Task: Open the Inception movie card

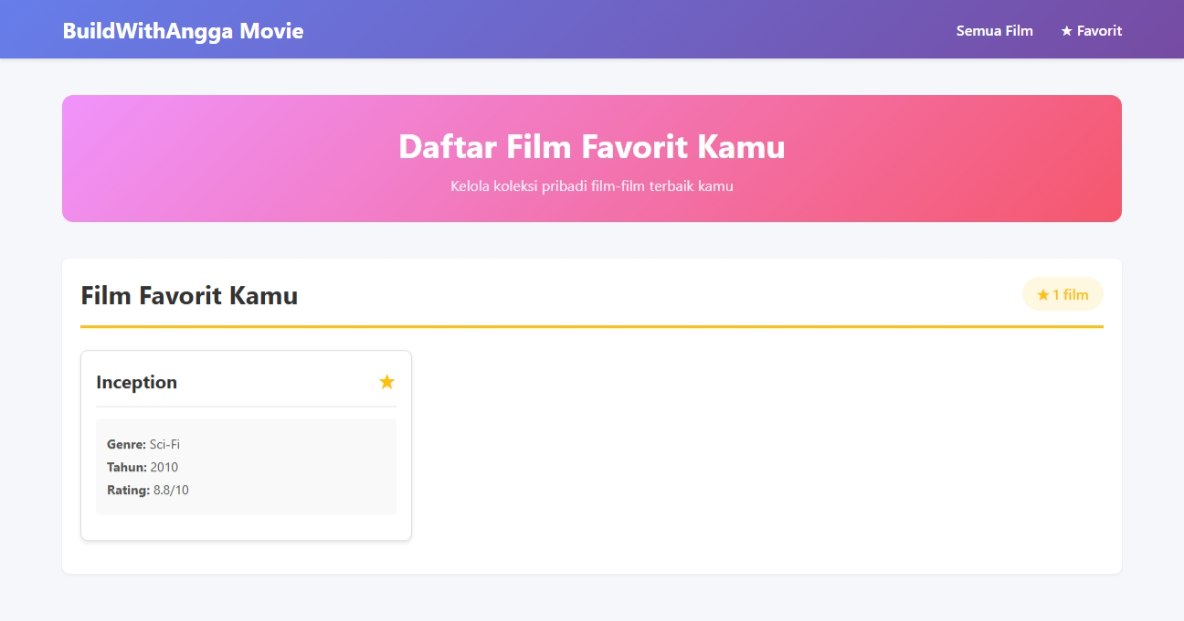Action: point(246,446)
